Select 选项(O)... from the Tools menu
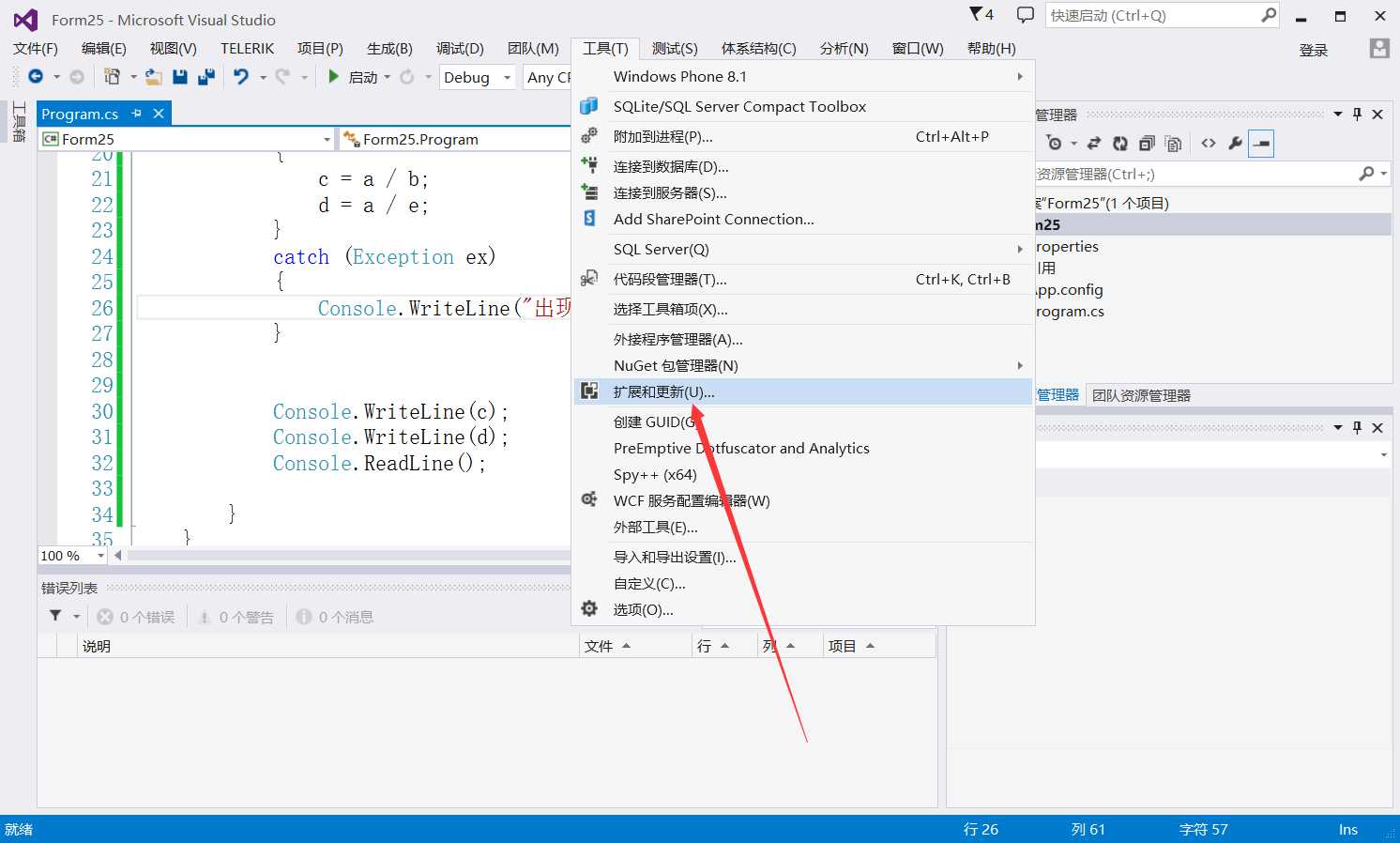The image size is (1400, 843). pyautogui.click(x=803, y=609)
